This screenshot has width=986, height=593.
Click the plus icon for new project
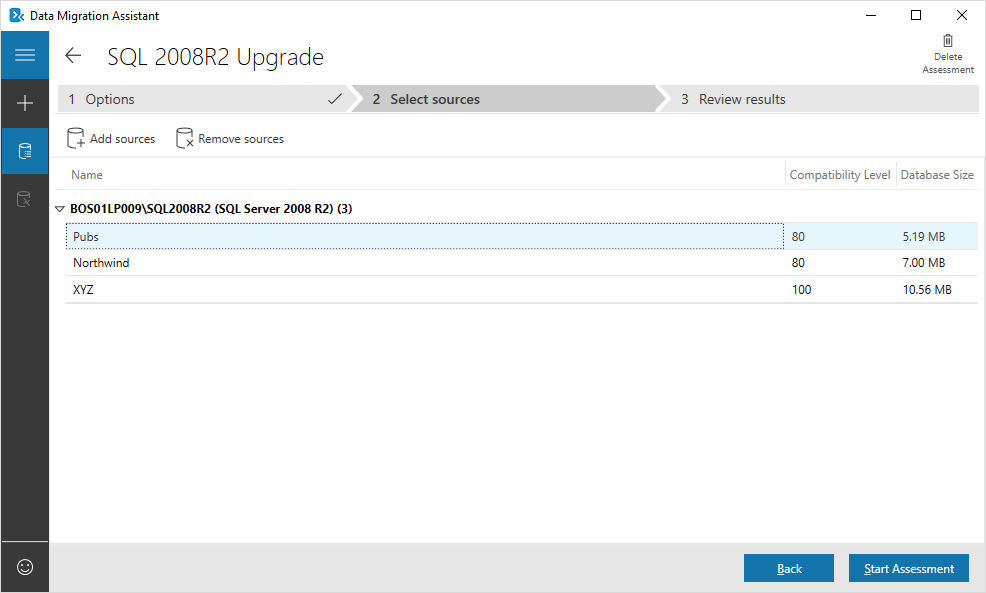click(25, 103)
